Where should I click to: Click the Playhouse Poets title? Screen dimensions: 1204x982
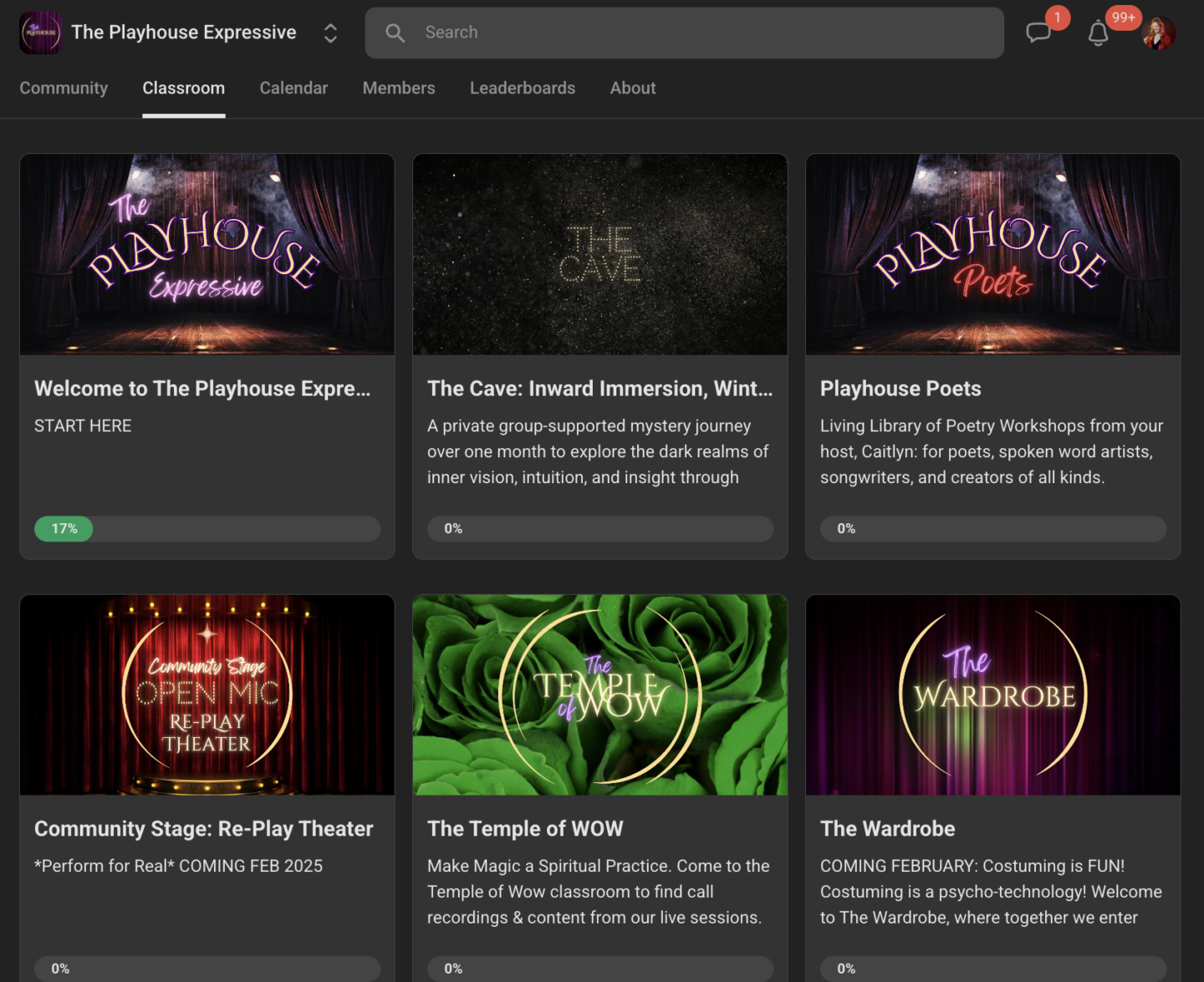(x=900, y=389)
